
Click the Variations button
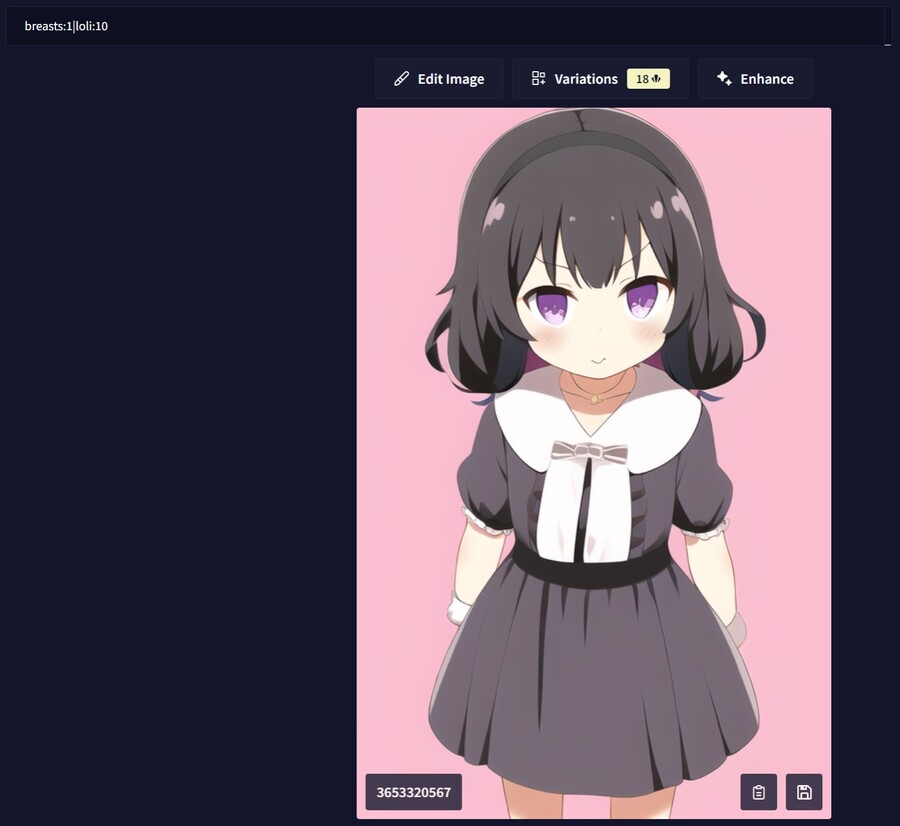(x=600, y=79)
